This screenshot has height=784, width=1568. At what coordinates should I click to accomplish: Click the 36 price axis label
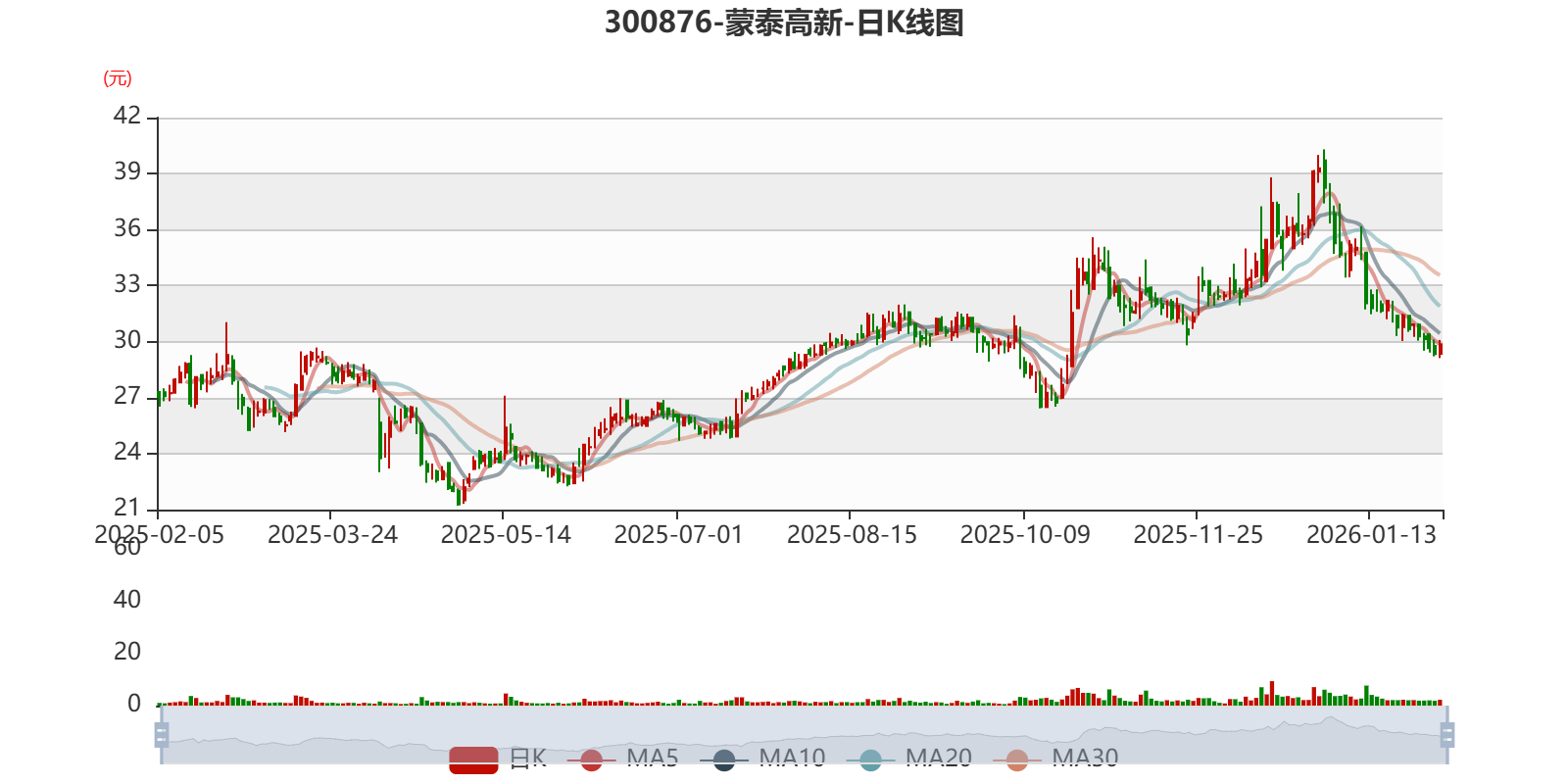tap(127, 228)
